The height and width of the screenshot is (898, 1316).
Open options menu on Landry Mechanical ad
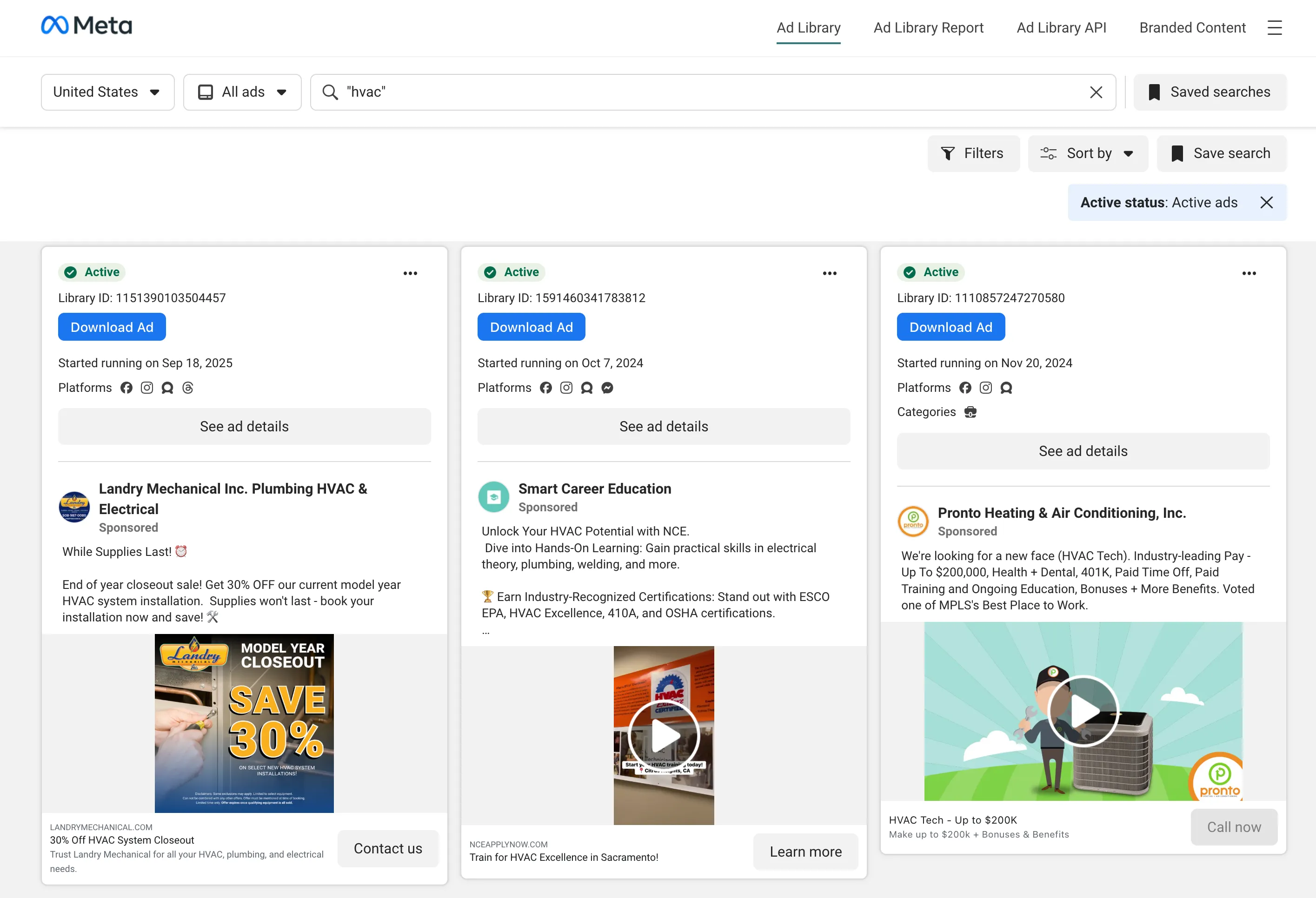tap(410, 273)
